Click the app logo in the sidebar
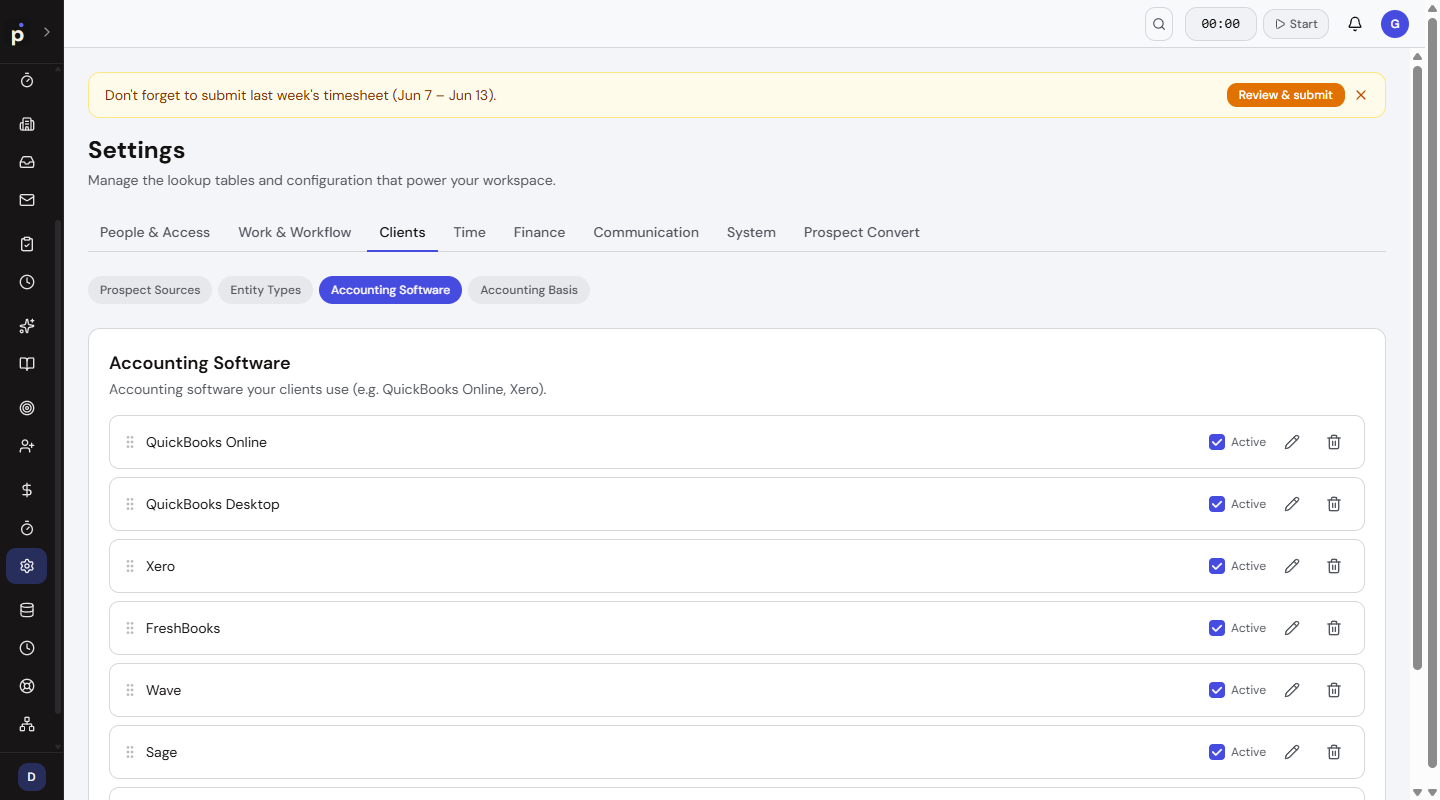The width and height of the screenshot is (1440, 800). tap(17, 34)
